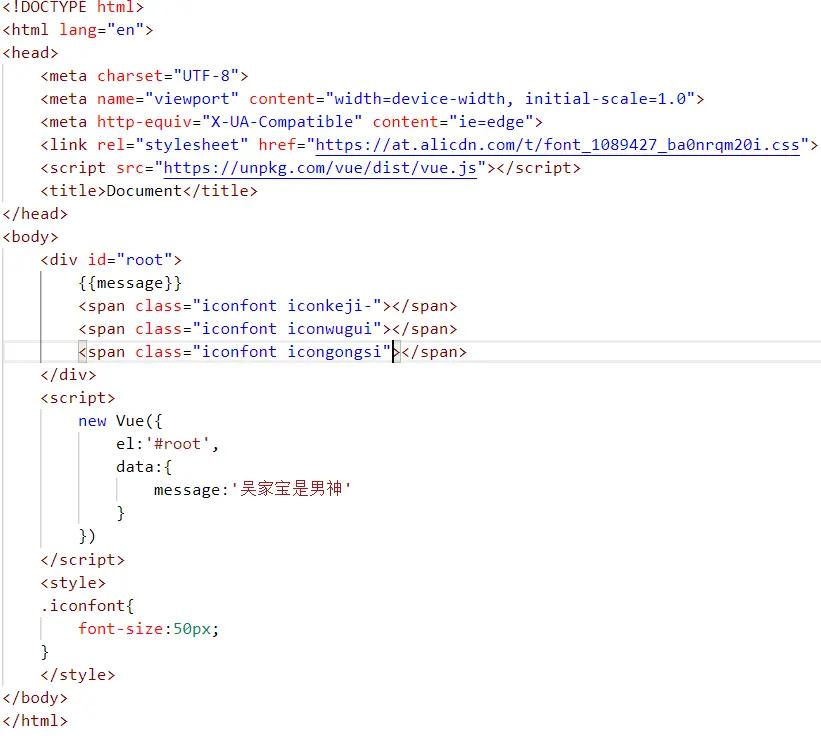This screenshot has height=736, width=821.
Task: Click the closing script tag
Action: (x=83, y=560)
